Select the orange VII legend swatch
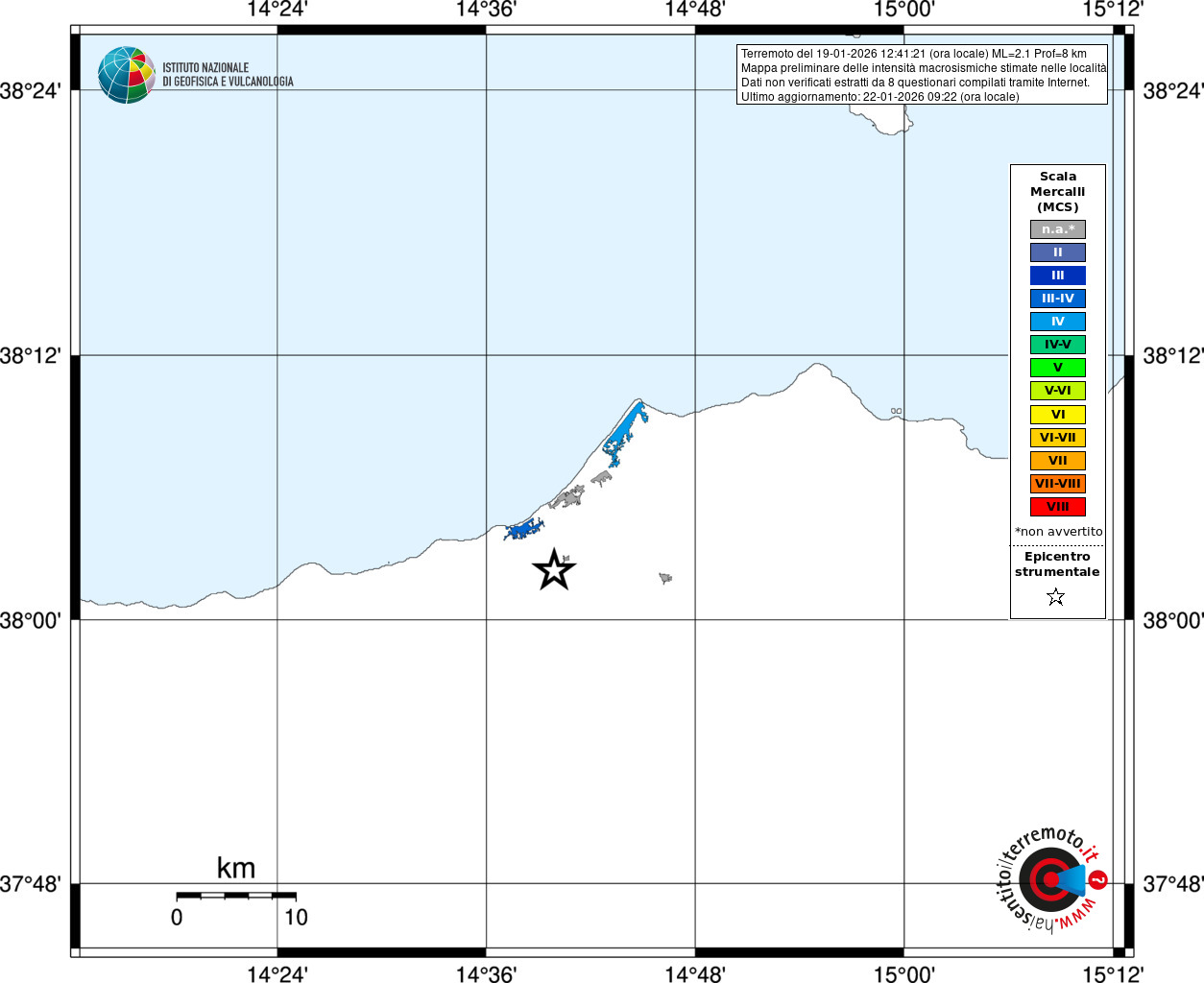1204x983 pixels. [x=1058, y=461]
